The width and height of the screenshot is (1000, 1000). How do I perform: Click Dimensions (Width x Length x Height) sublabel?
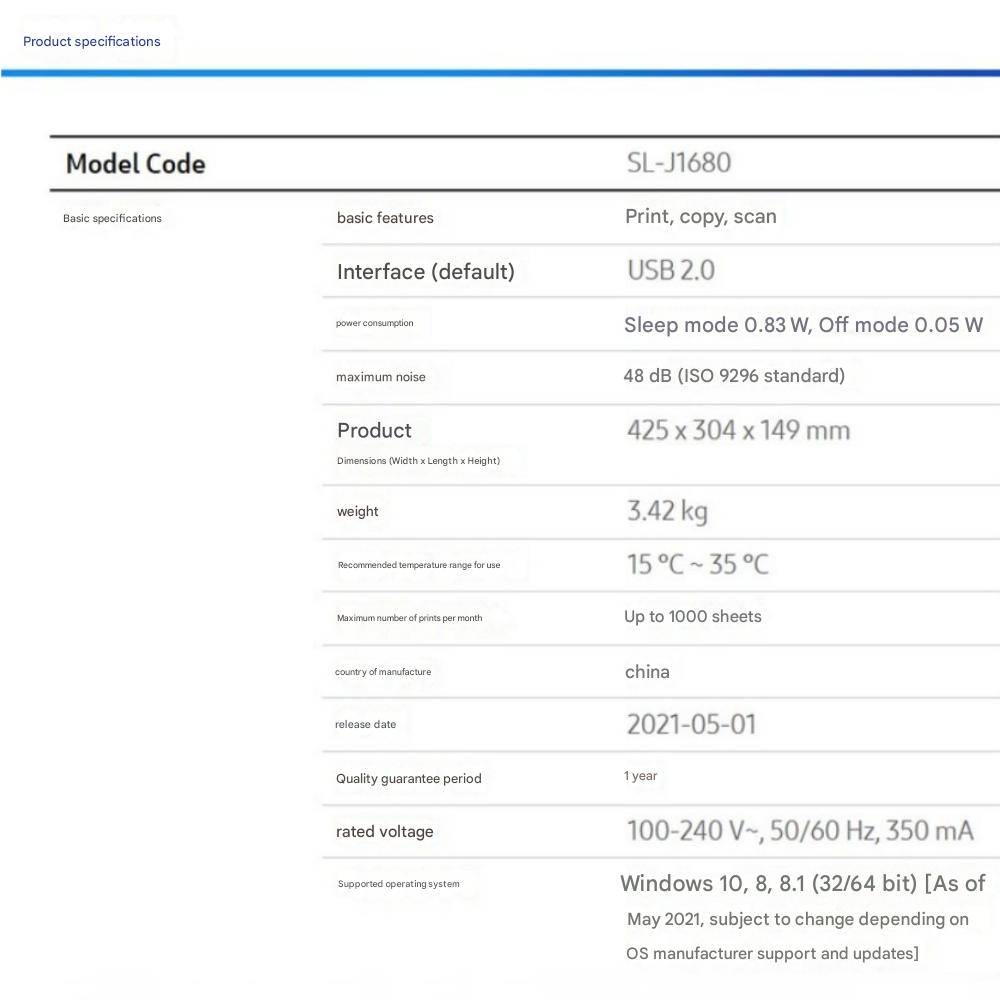(x=418, y=460)
